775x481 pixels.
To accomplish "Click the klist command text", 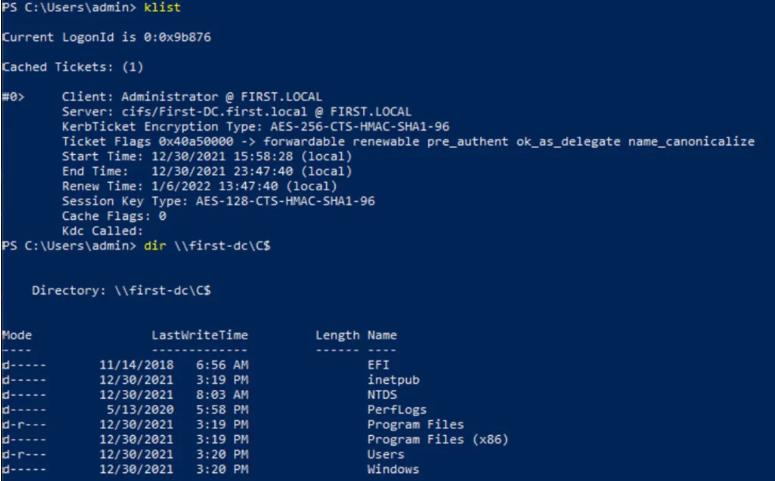I will (x=162, y=7).
